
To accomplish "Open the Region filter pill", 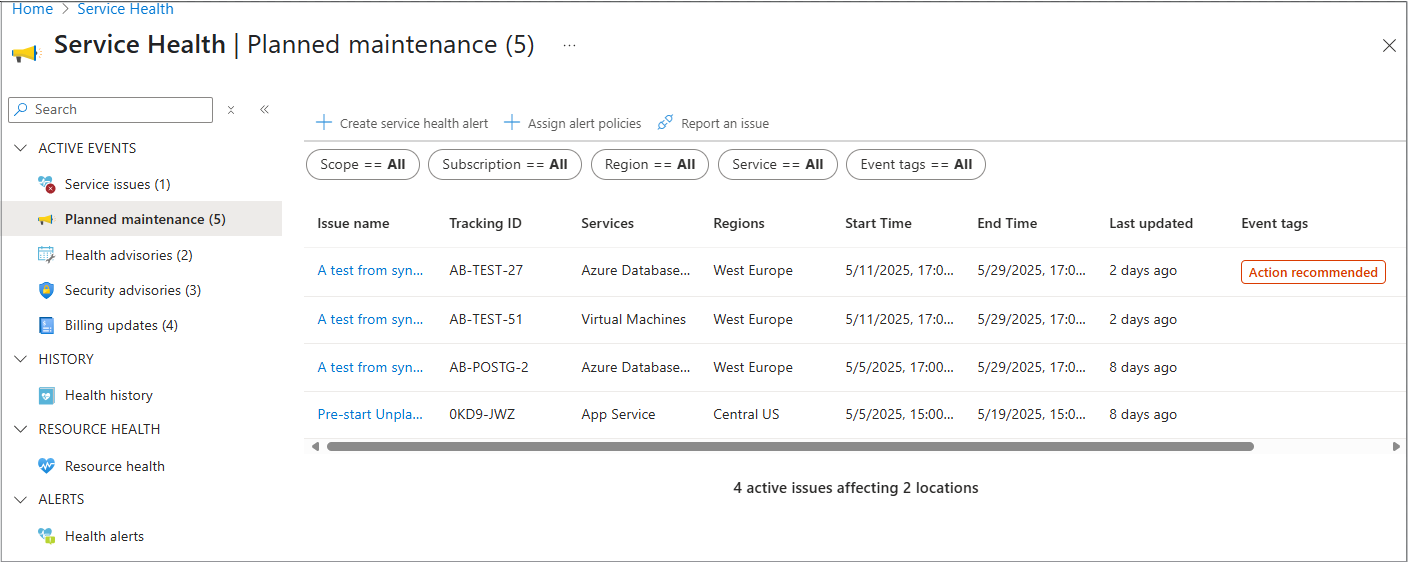I will click(649, 165).
